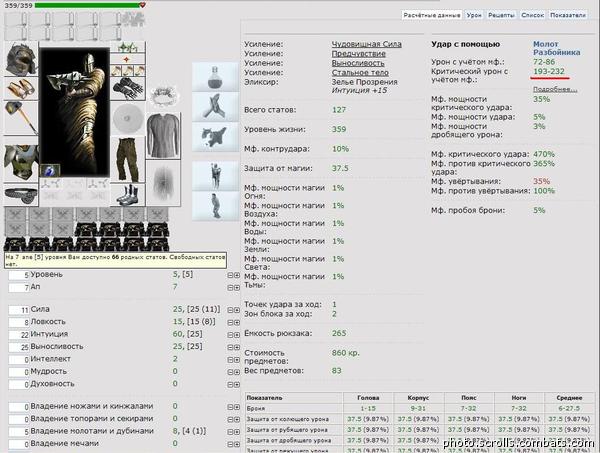
Task: Click the potion flask elixir icon
Action: (x=215, y=77)
